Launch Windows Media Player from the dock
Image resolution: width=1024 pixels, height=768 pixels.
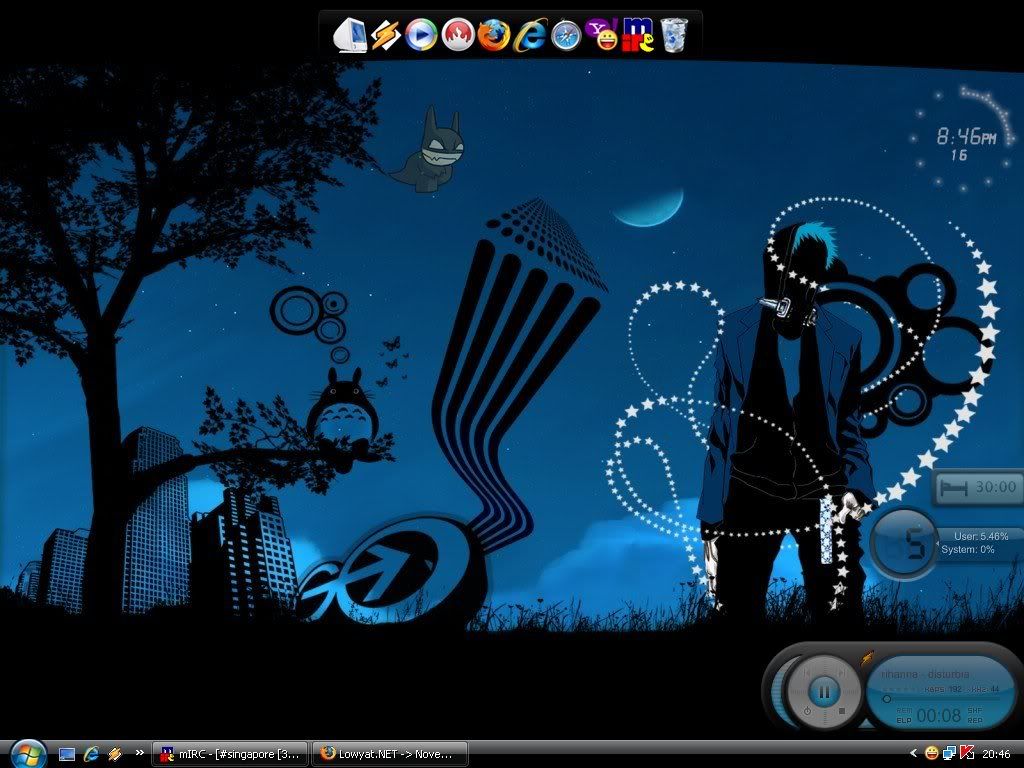point(421,36)
